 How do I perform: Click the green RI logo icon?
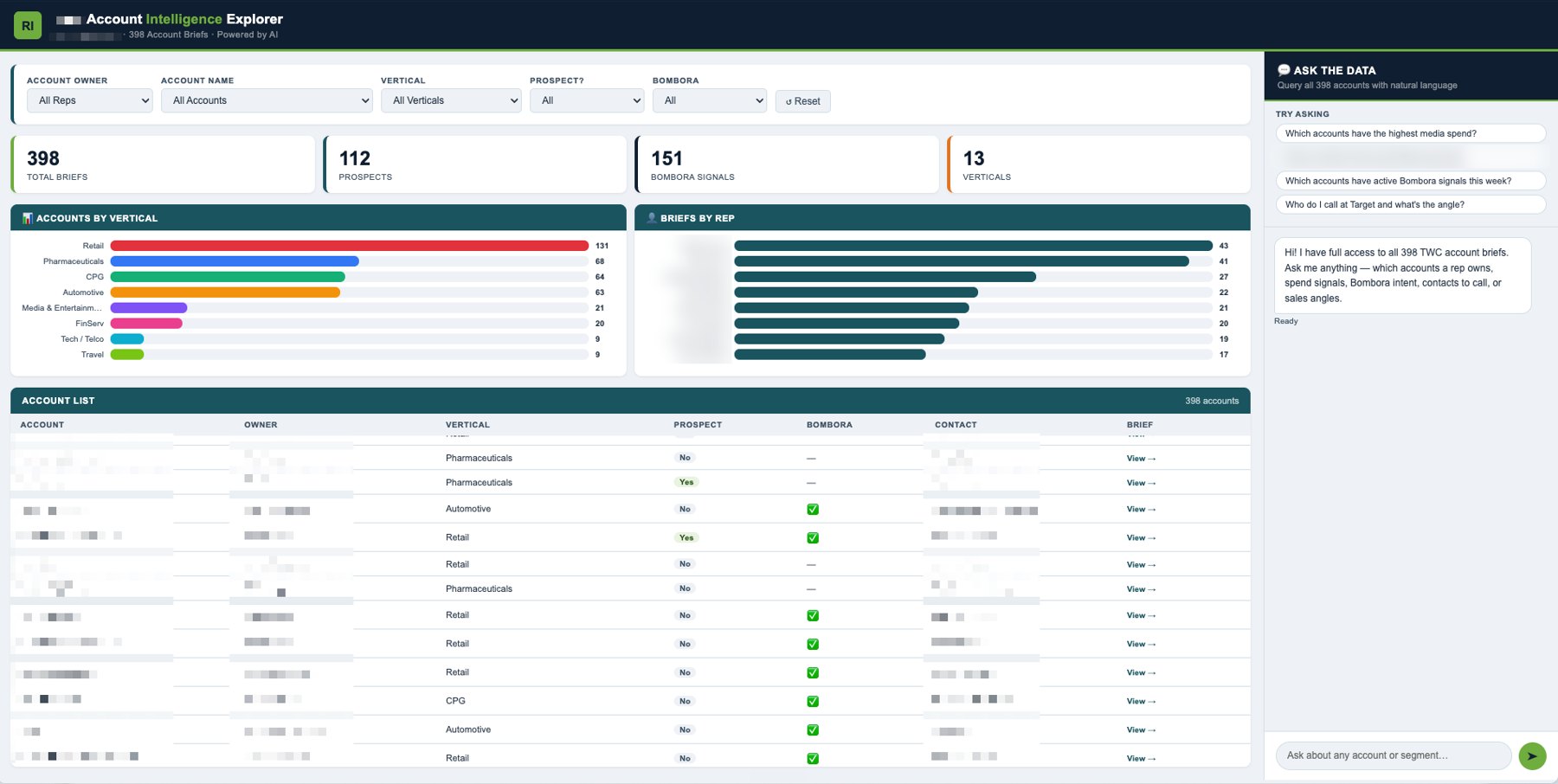point(28,25)
